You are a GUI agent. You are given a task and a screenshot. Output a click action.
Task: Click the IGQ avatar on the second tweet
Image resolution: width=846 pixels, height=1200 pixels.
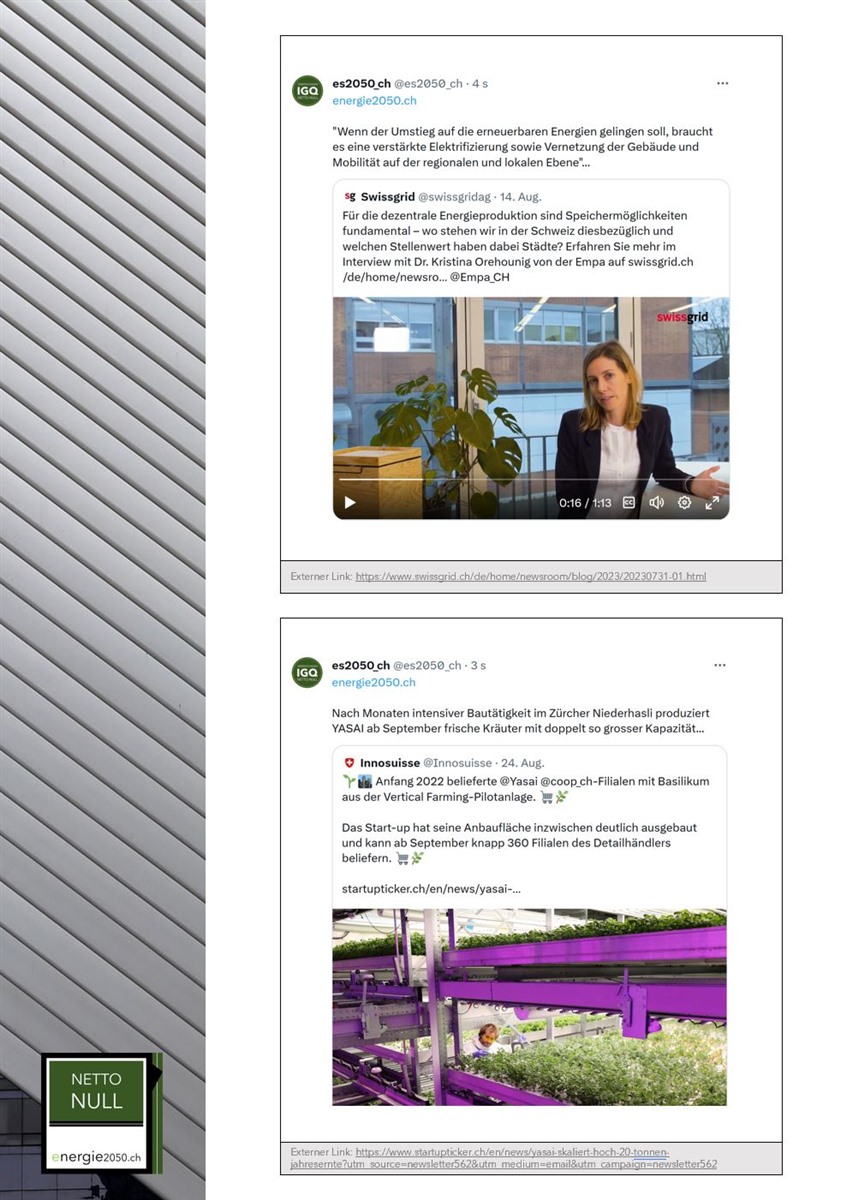307,673
